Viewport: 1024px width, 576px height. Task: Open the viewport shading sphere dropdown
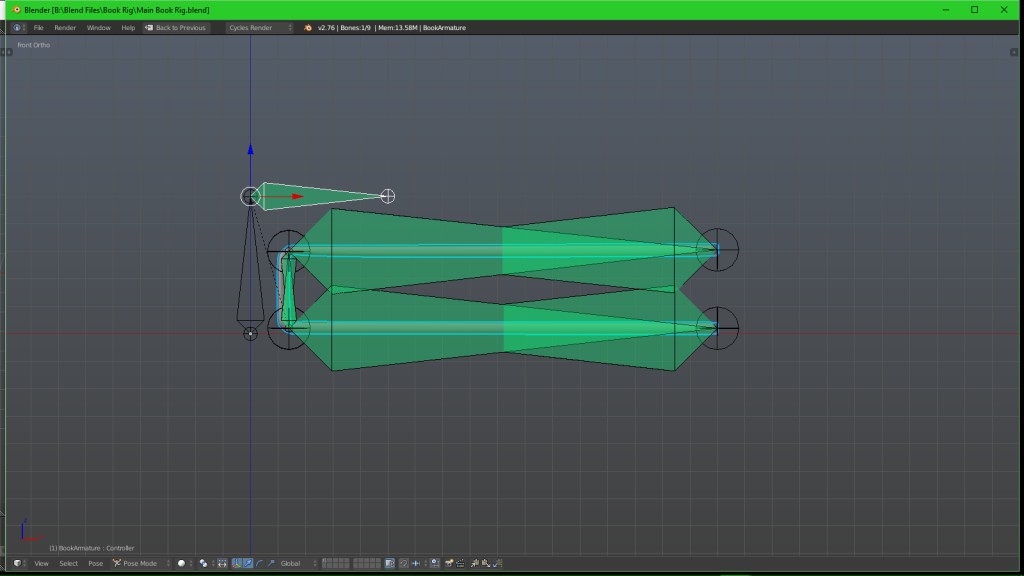click(x=182, y=563)
